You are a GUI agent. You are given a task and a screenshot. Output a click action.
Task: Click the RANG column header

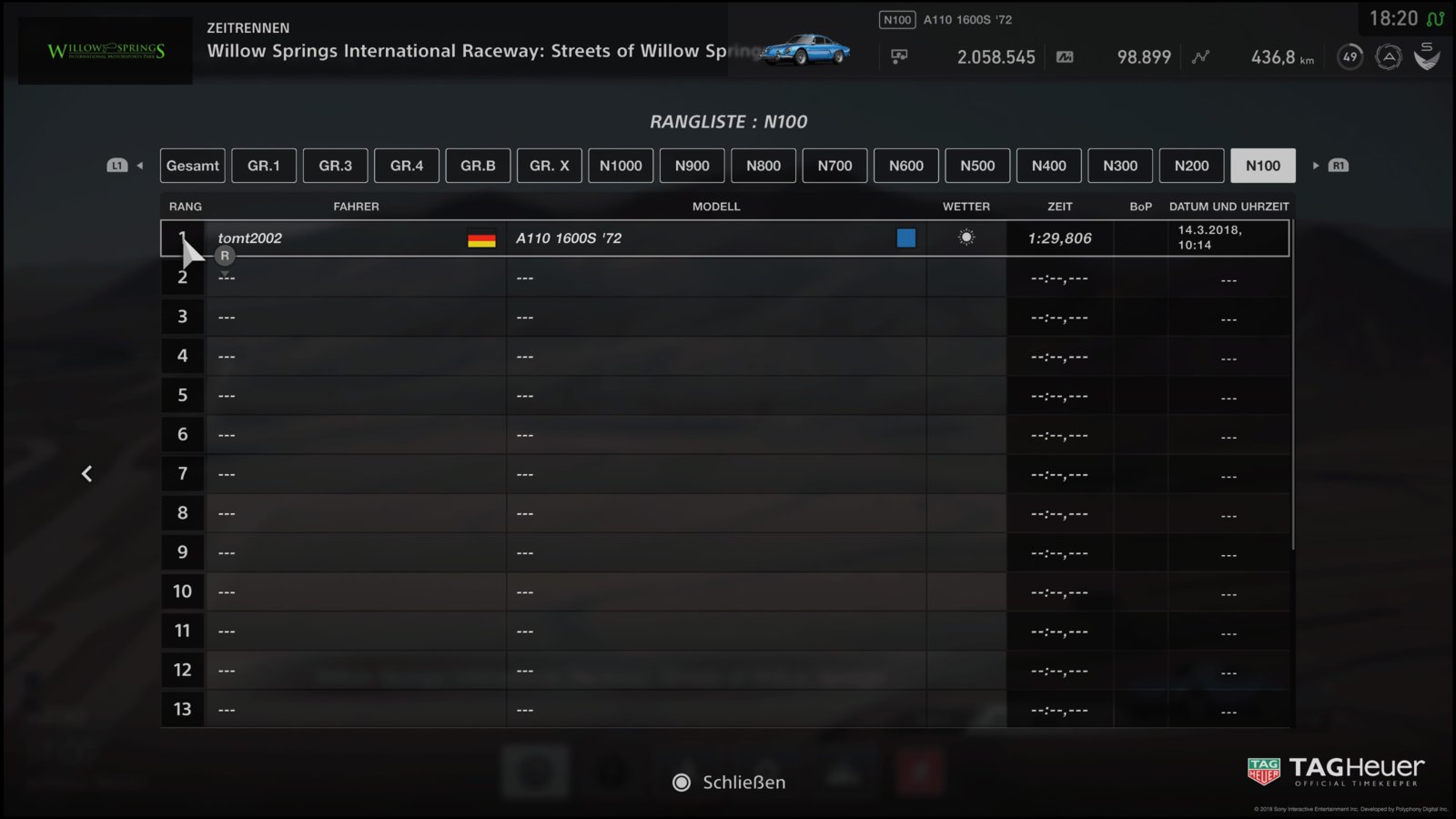coord(186,207)
